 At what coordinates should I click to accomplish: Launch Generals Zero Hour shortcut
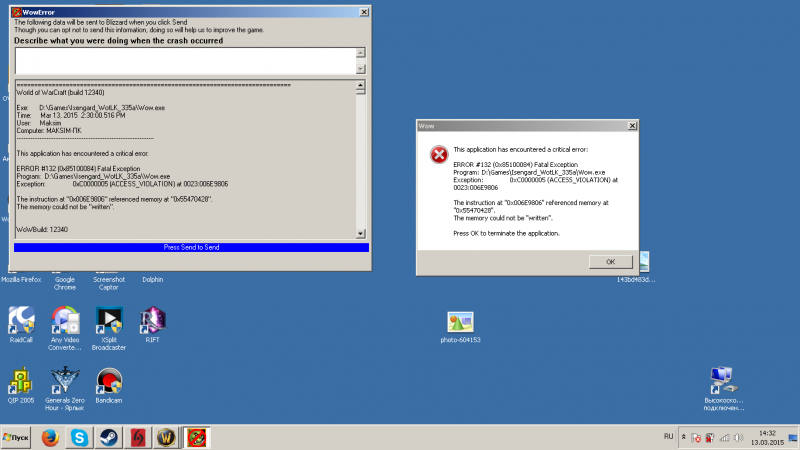(x=65, y=380)
